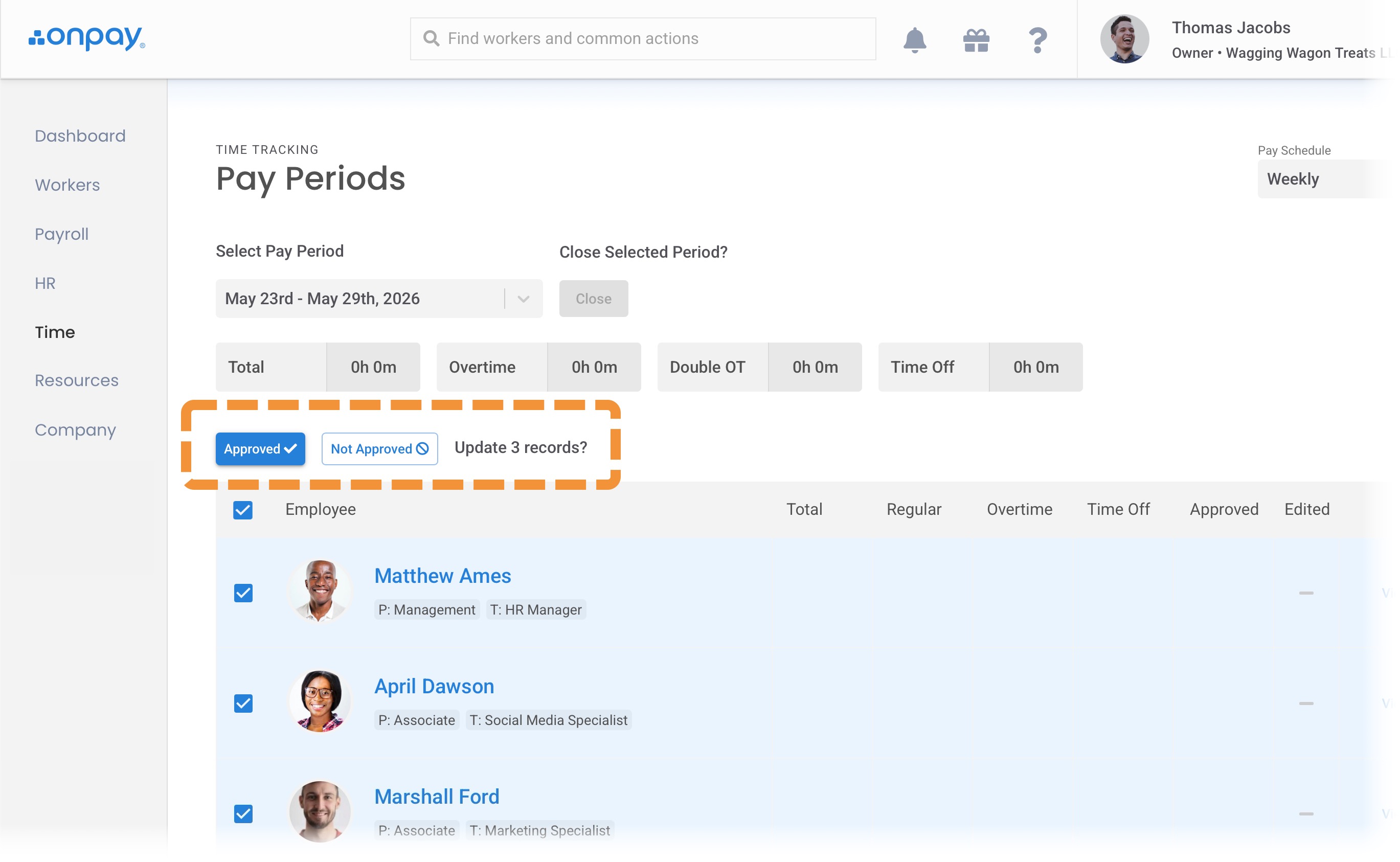1400x862 pixels.
Task: Click the Employee column header
Action: (321, 509)
